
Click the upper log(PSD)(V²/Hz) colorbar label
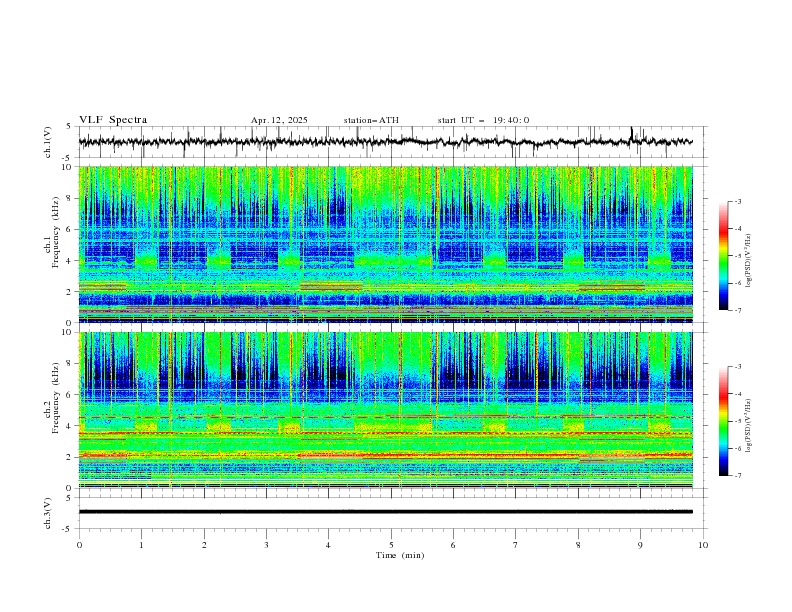(749, 261)
